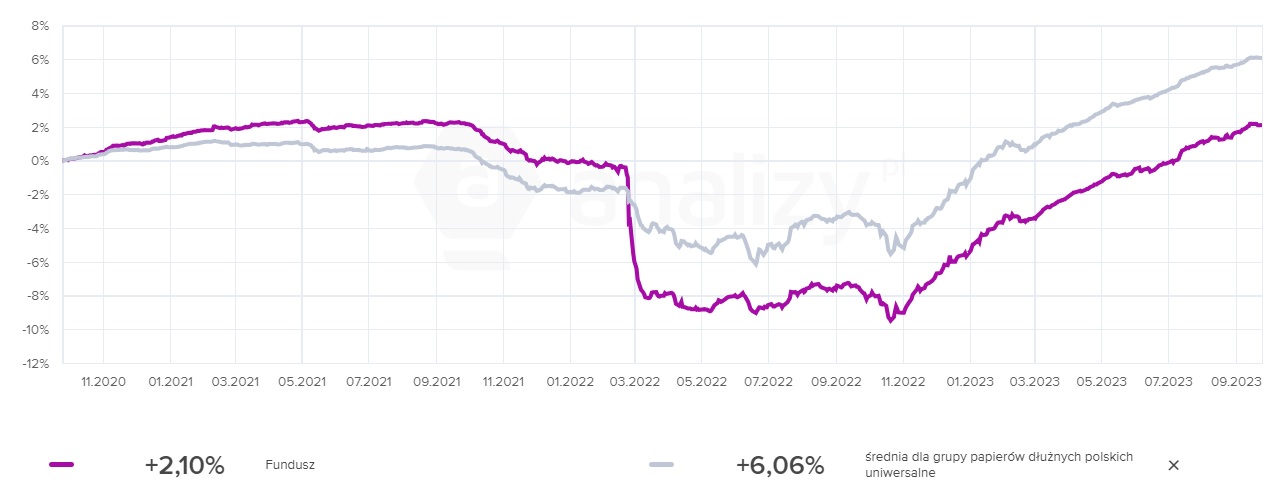Click the 07.2023 date axis label
Screen dimensions: 1285x496
1168,382
